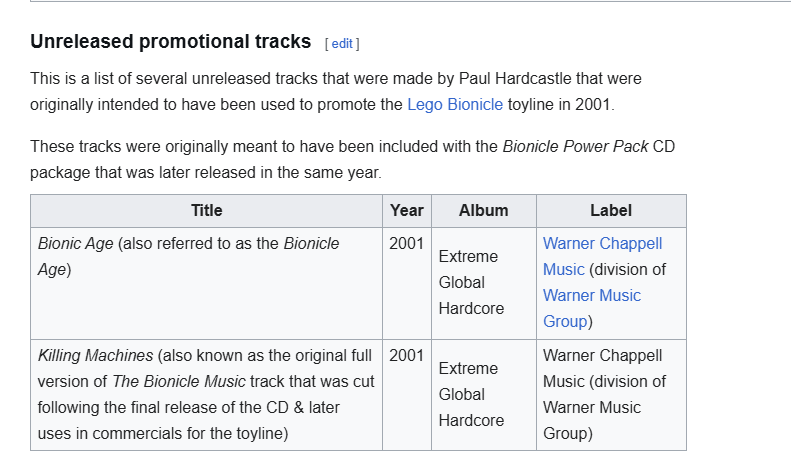Click the Unreleased promotional tracks heading
Screen dimensions: 791x472
(170, 42)
